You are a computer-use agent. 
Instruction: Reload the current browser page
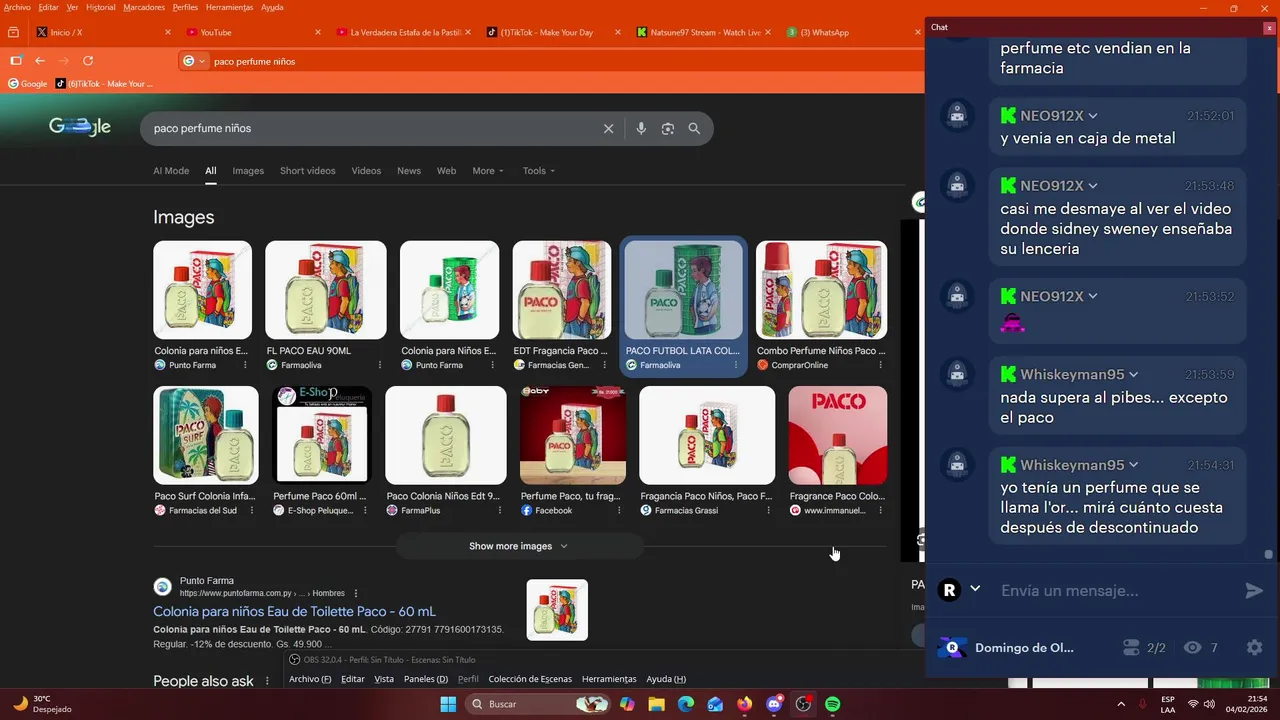coord(88,61)
